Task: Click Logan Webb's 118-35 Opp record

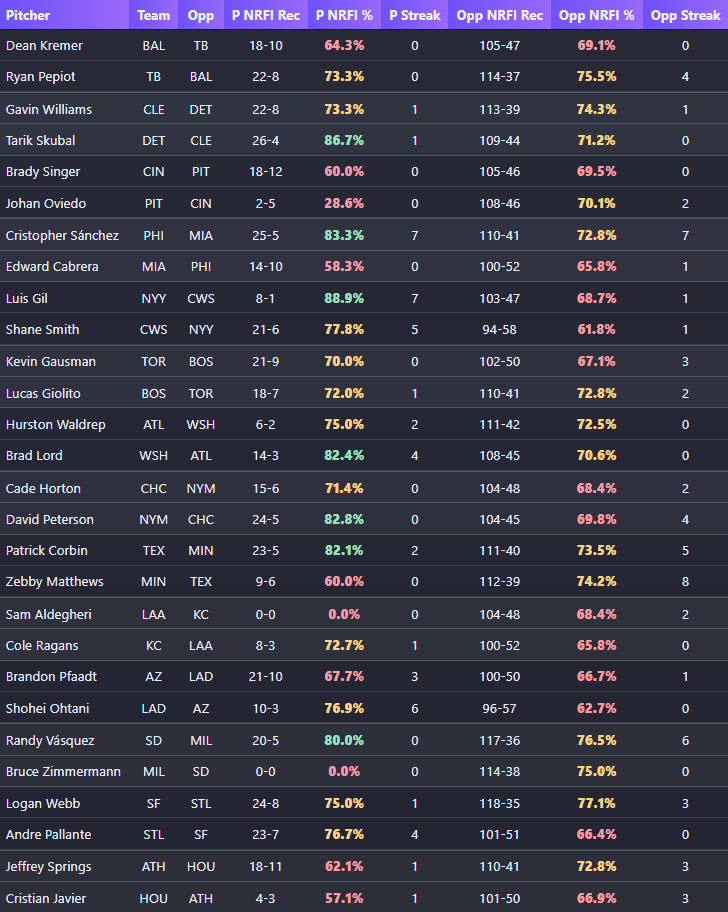Action: pos(499,803)
